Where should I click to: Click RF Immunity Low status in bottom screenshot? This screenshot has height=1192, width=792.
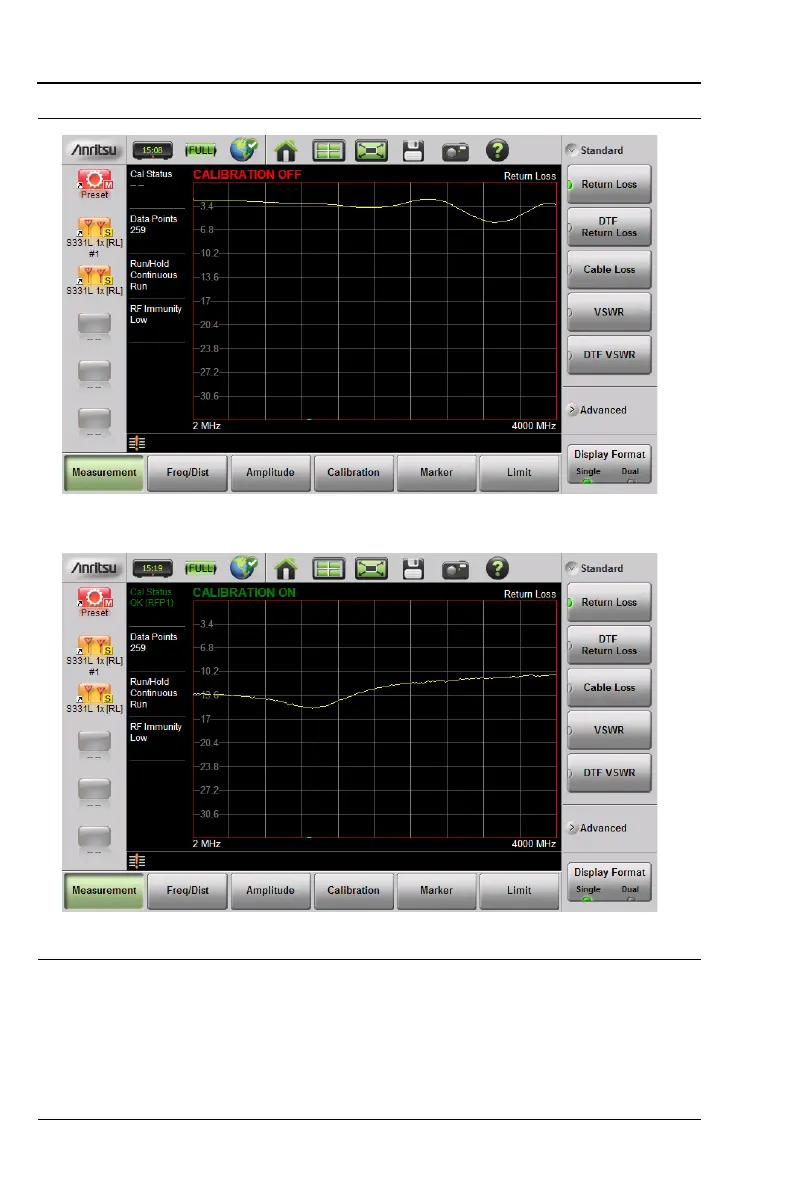click(156, 732)
